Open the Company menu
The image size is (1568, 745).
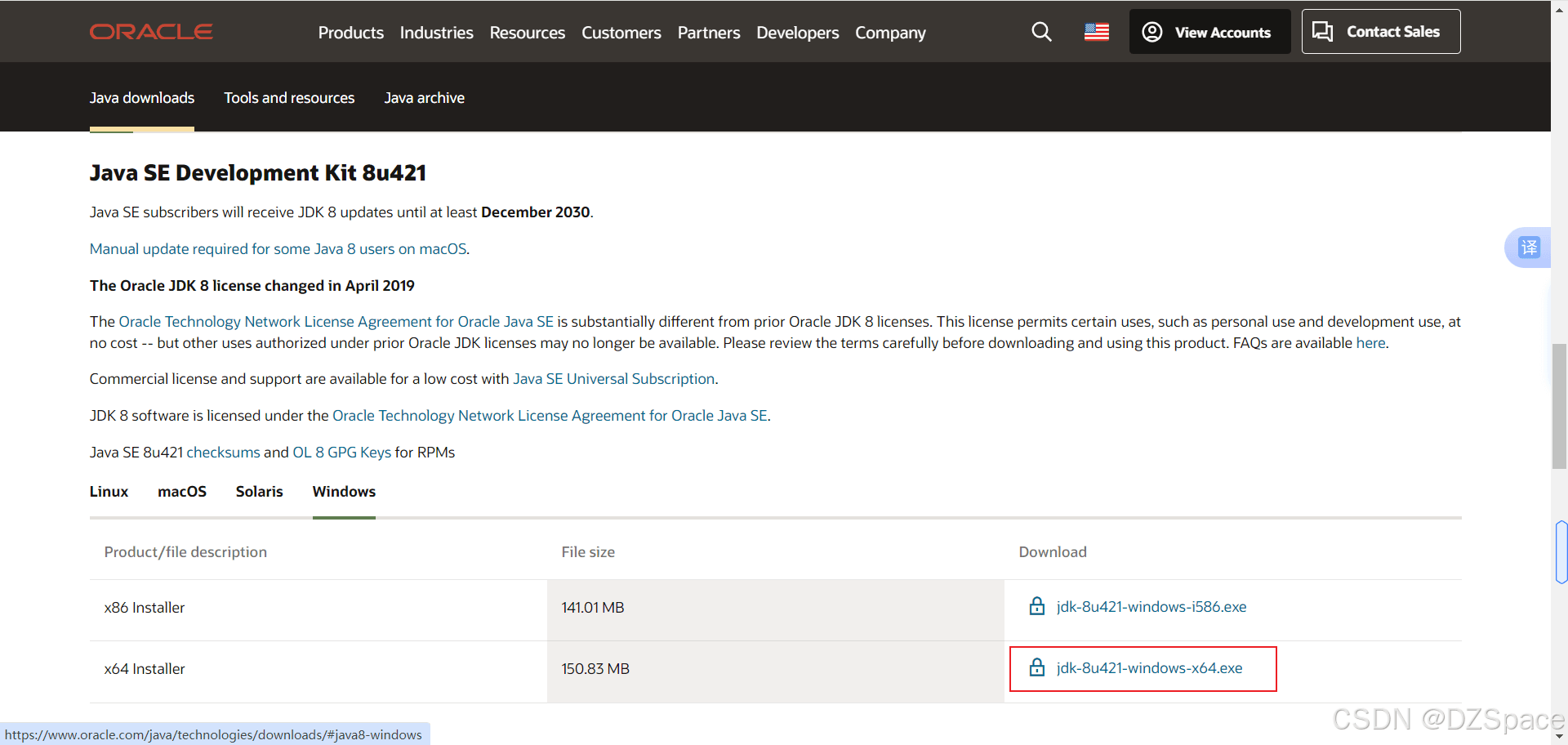(890, 33)
